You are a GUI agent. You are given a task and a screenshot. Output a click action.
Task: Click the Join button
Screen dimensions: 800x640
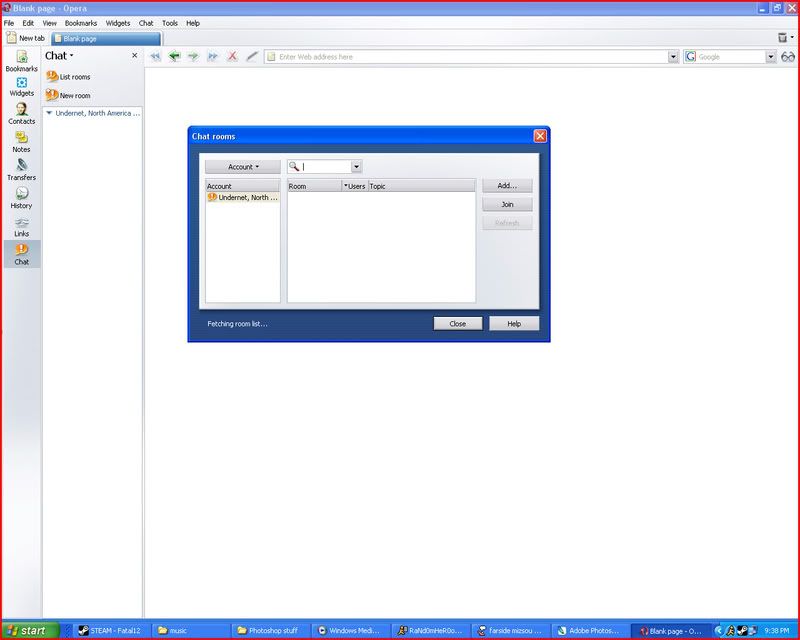point(507,204)
